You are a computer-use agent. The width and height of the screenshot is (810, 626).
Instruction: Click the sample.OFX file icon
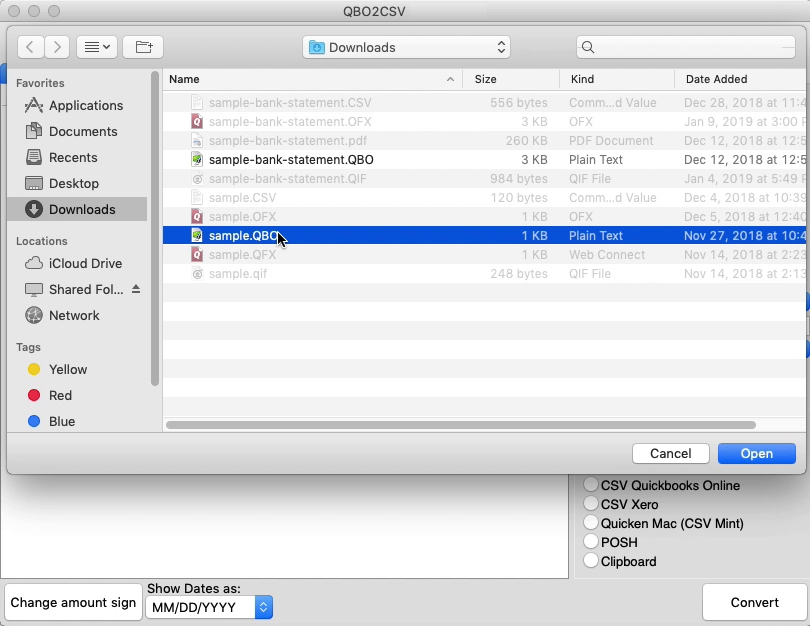tap(197, 216)
